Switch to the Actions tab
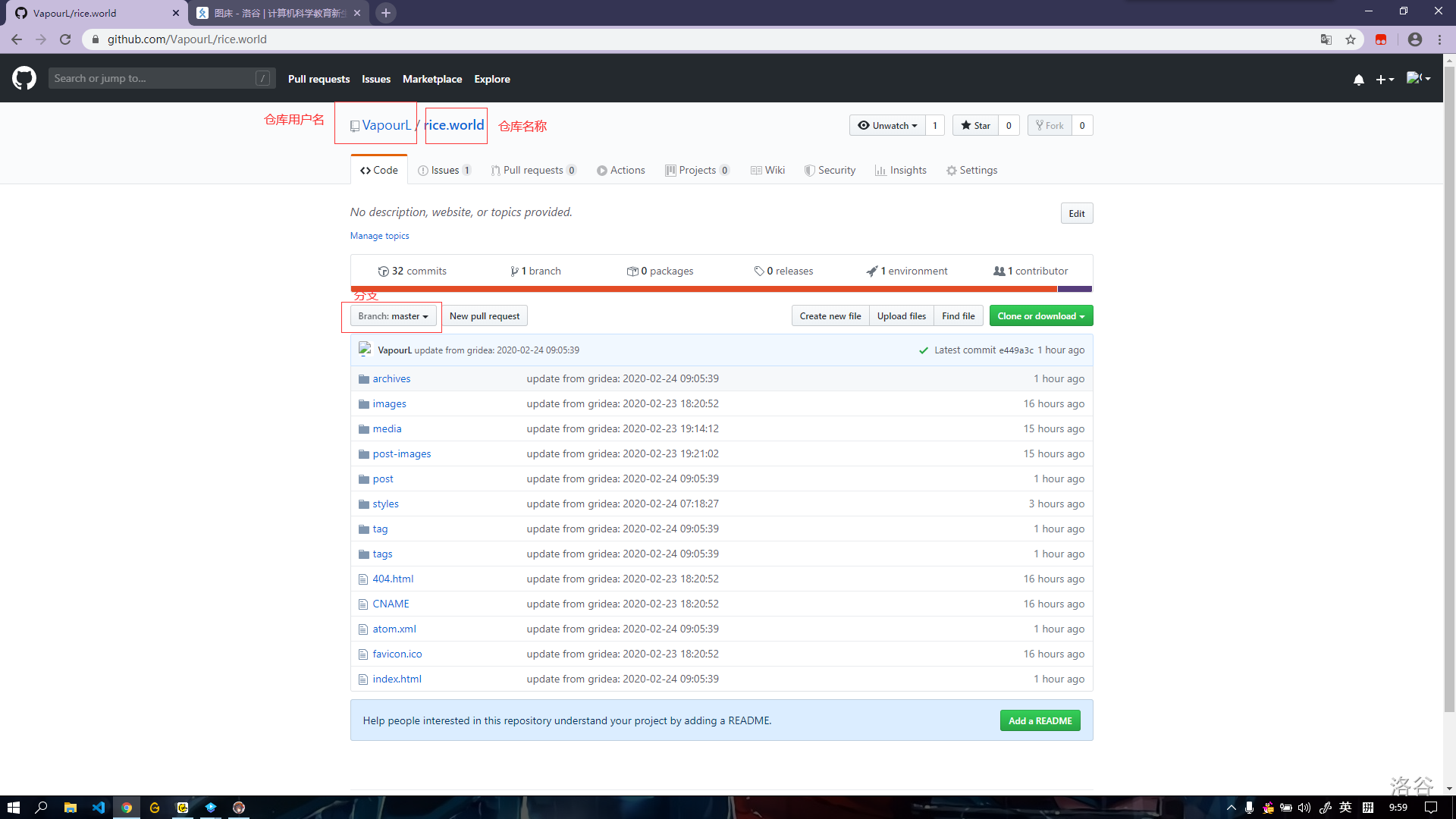The width and height of the screenshot is (1456, 819). pos(621,170)
